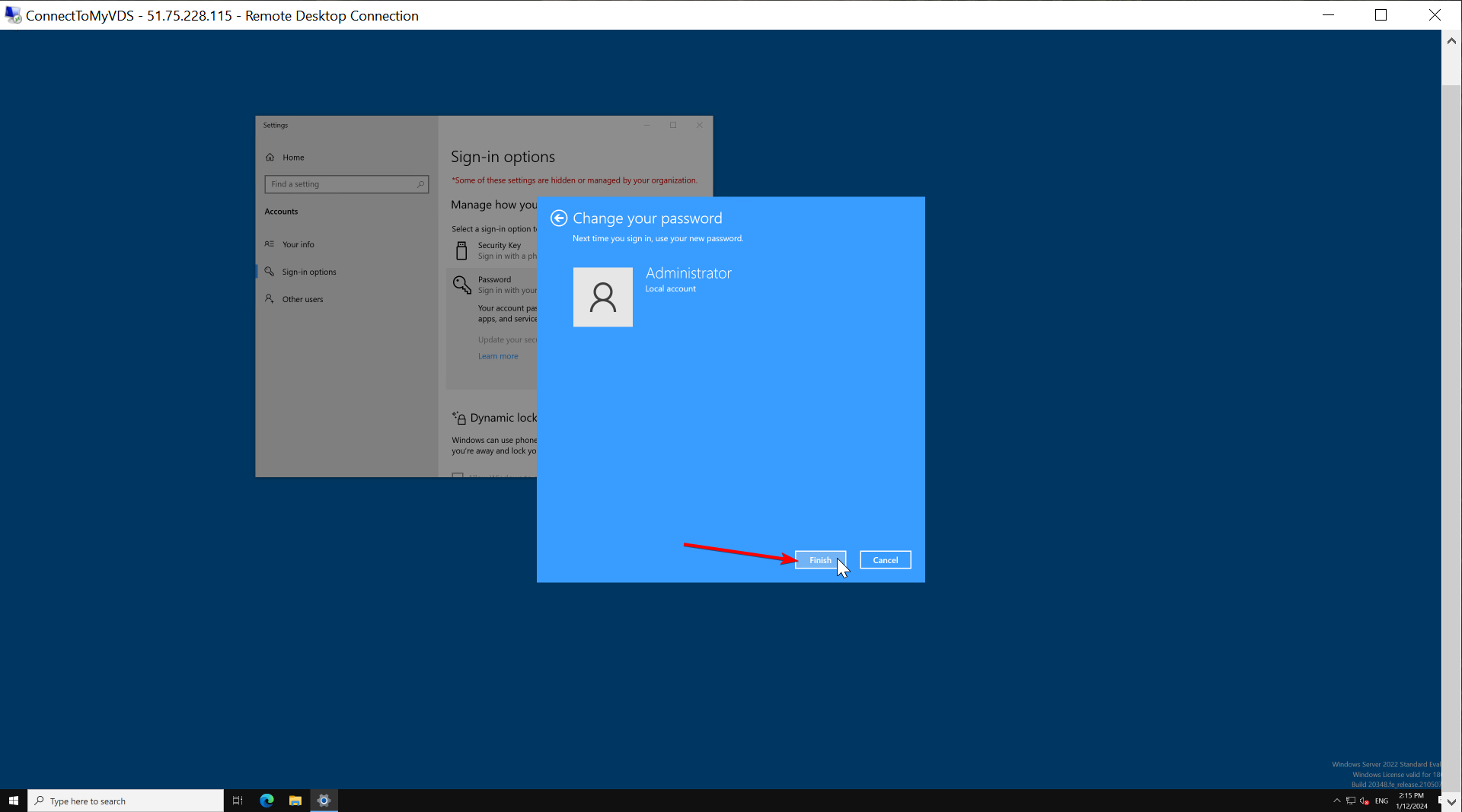
Task: Click the Administrator account avatar
Action: 602,297
